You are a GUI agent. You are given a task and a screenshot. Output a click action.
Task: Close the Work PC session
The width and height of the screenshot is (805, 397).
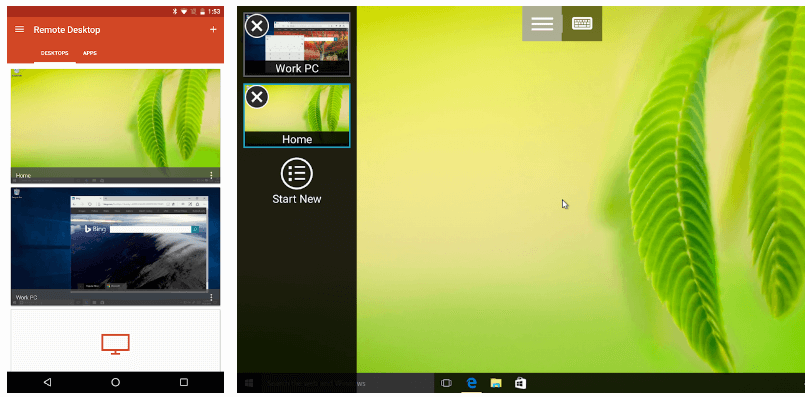257,26
